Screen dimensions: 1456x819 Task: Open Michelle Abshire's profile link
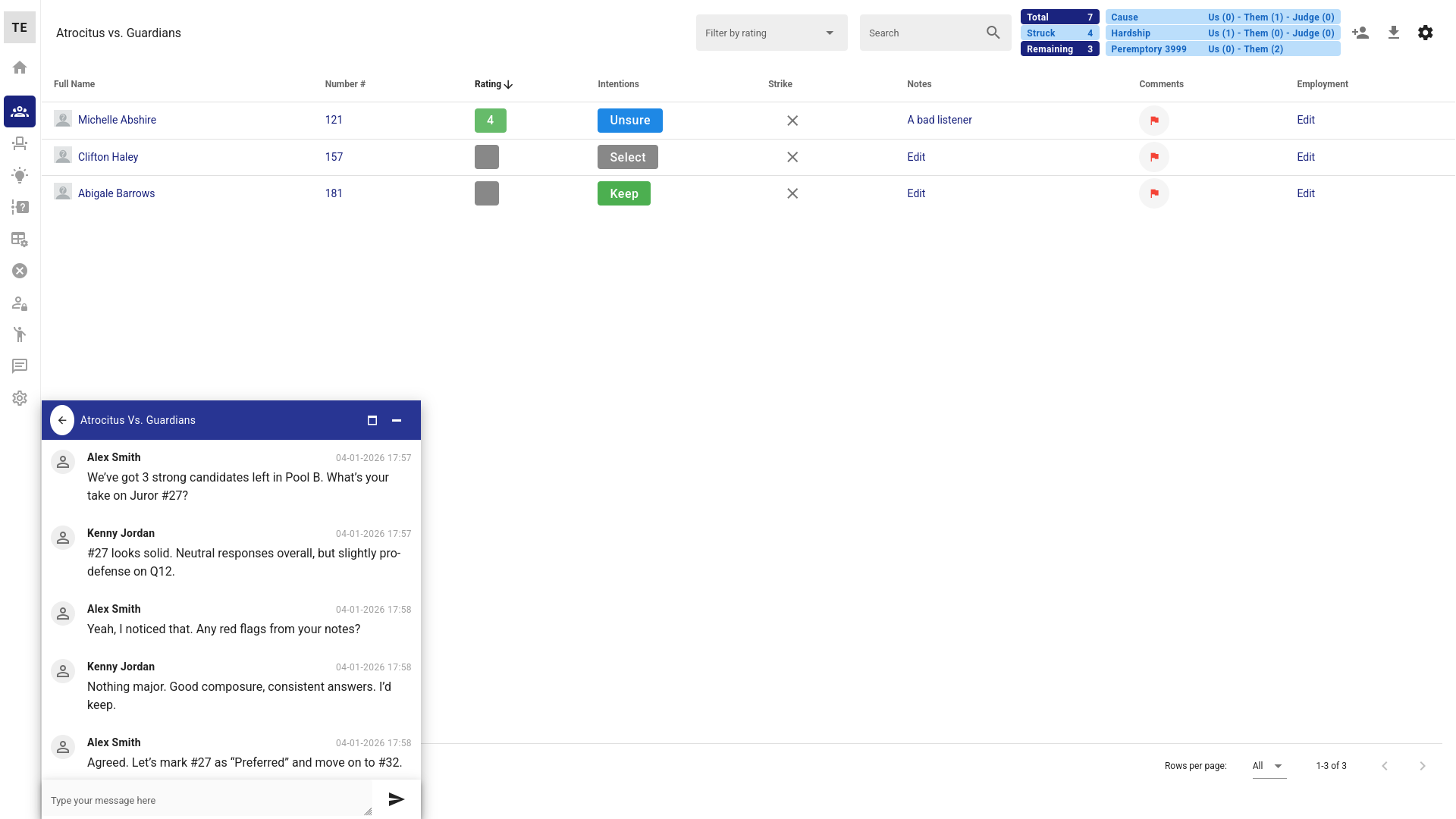tap(117, 120)
